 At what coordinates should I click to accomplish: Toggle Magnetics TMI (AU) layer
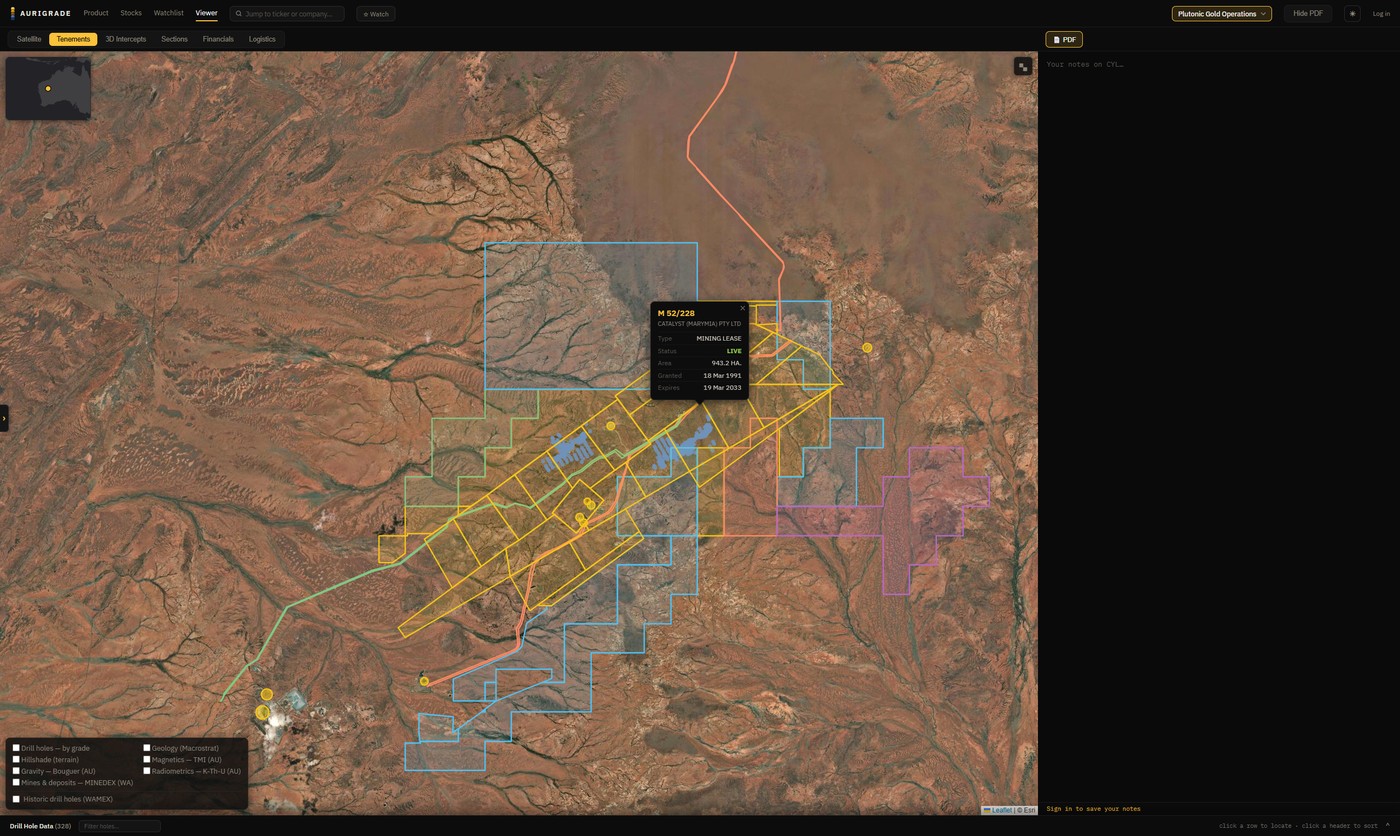146,760
